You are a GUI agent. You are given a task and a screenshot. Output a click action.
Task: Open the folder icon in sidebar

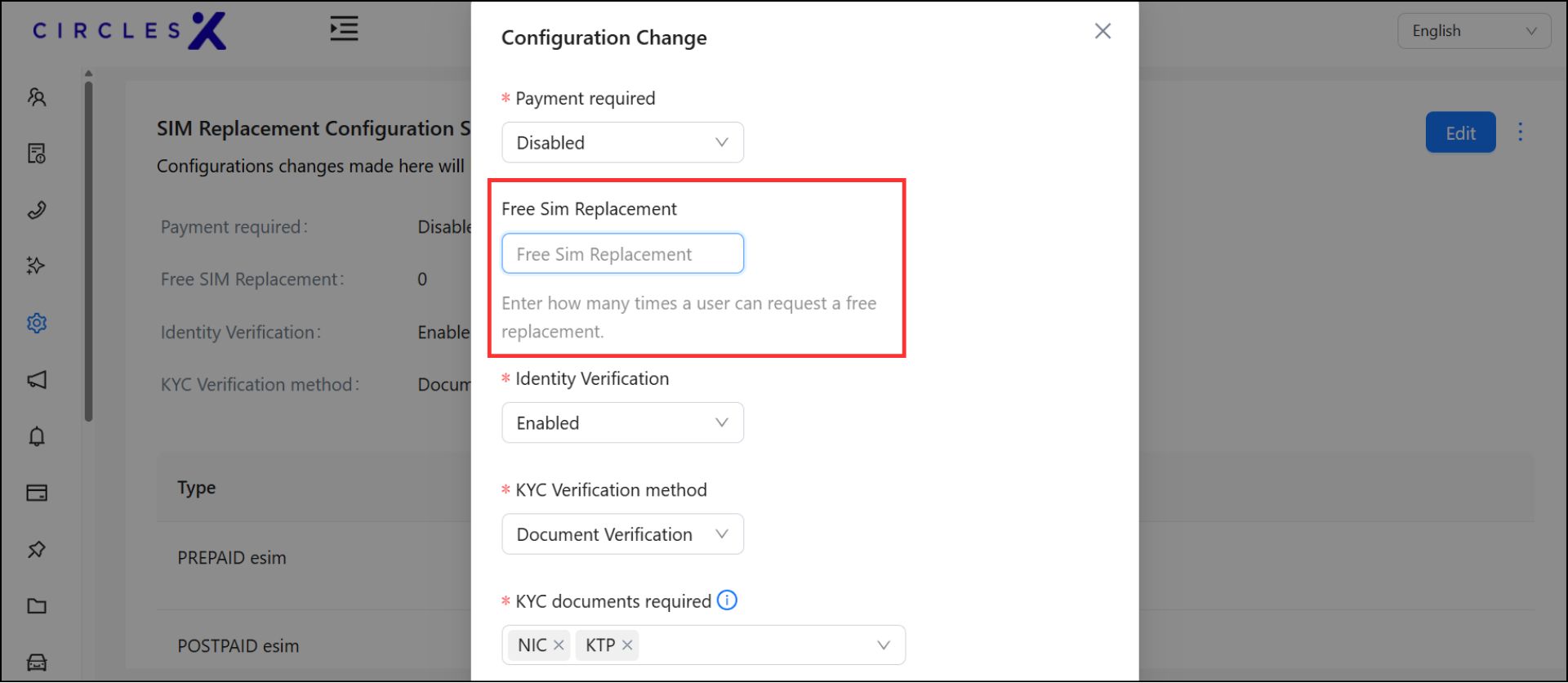(x=37, y=606)
